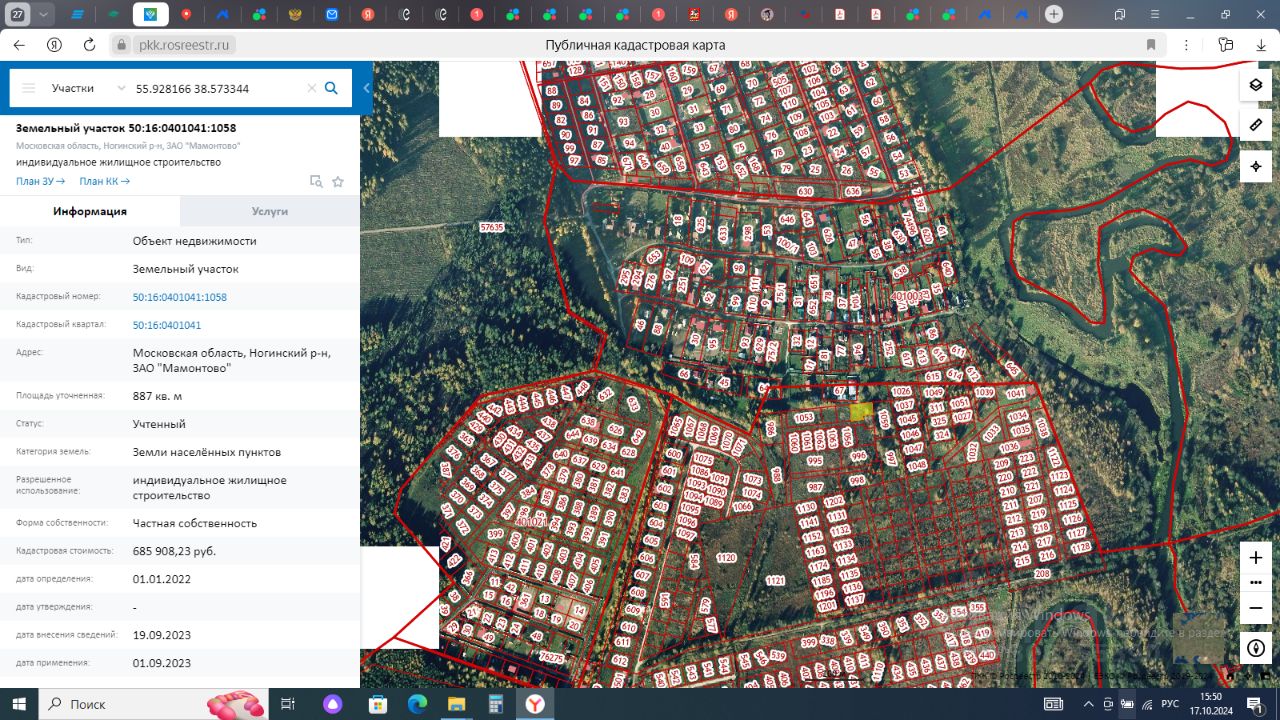Open the map layers panel
Image resolution: width=1280 pixels, height=720 pixels.
coord(1256,85)
